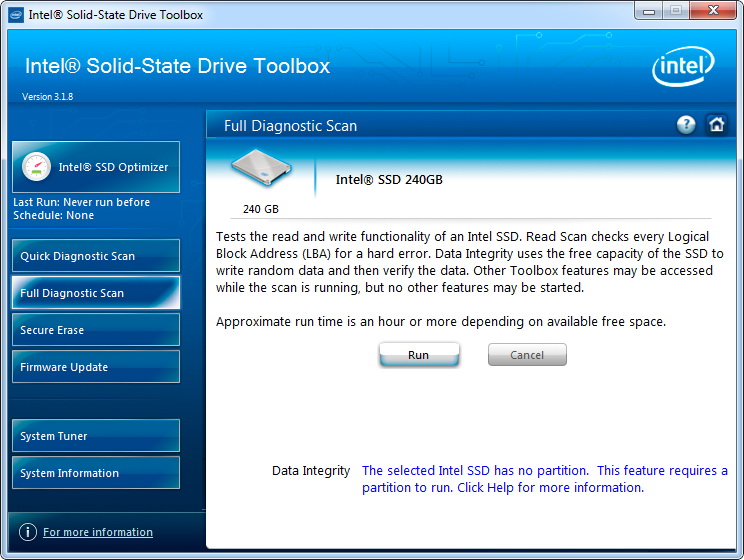Click the 'Version 3.1.8' label

(47, 96)
